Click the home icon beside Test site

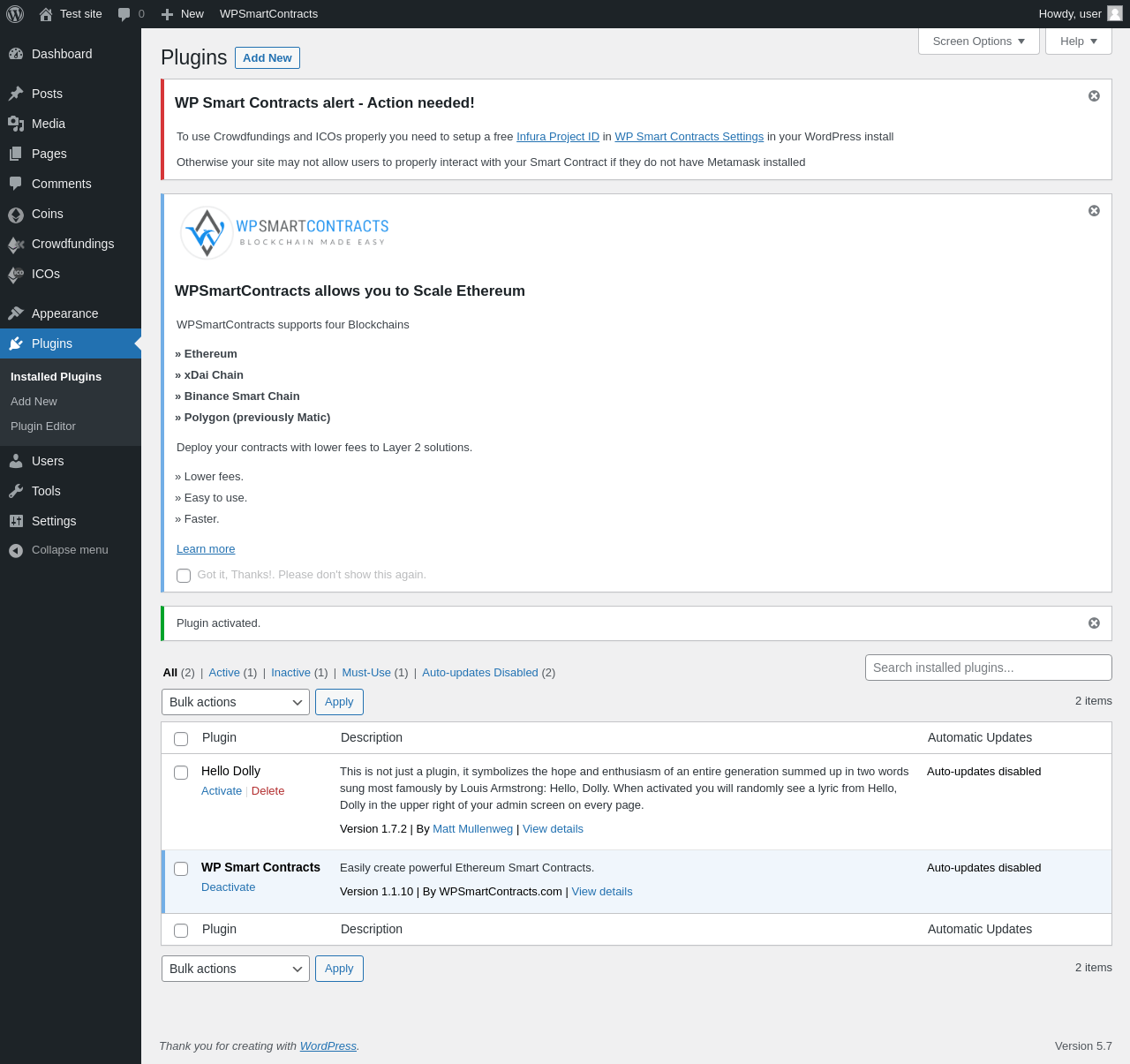point(46,14)
